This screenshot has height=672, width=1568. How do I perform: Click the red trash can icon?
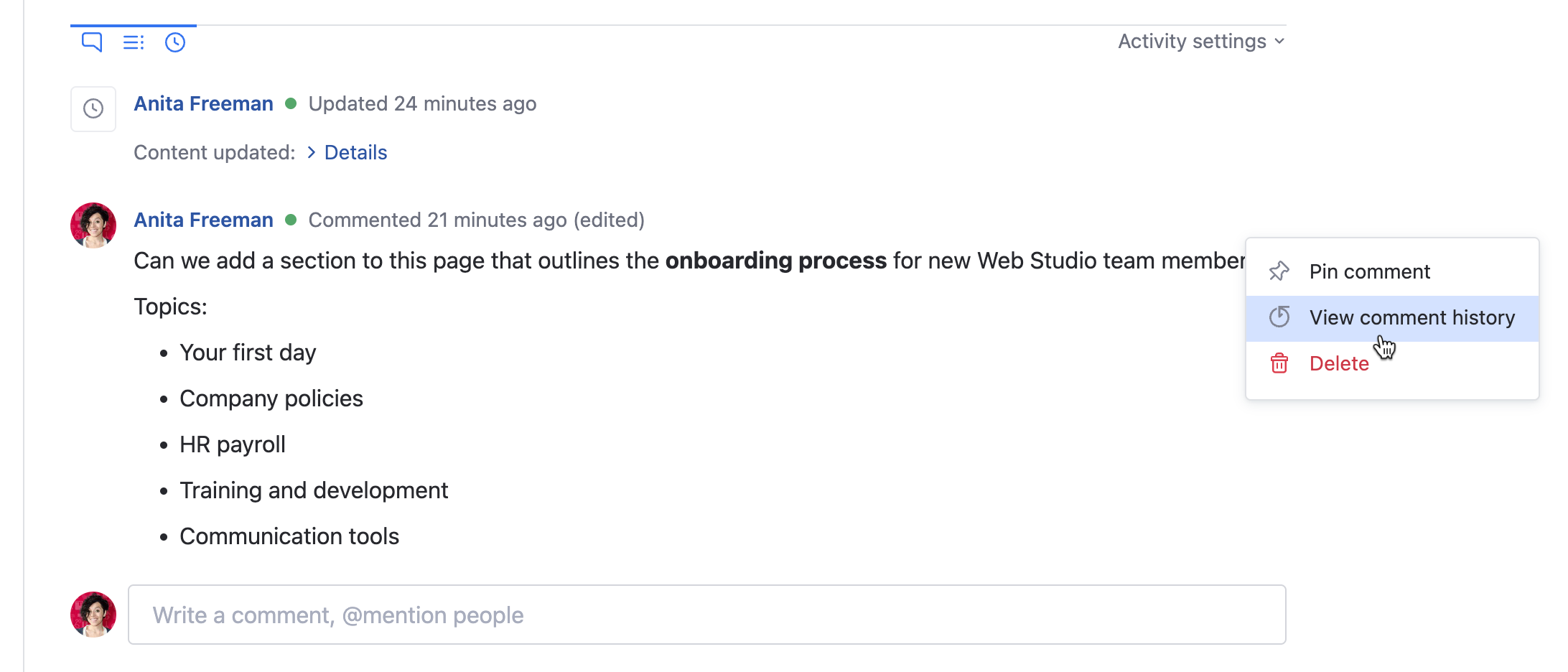coord(1279,363)
